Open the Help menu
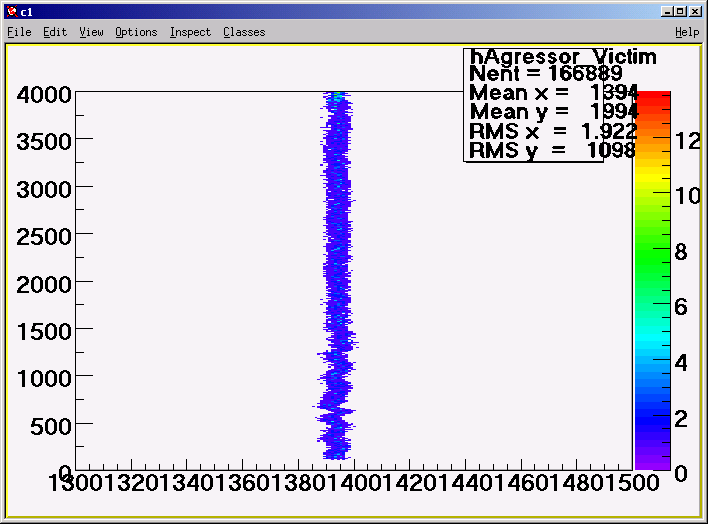This screenshot has width=708, height=524. pos(687,32)
